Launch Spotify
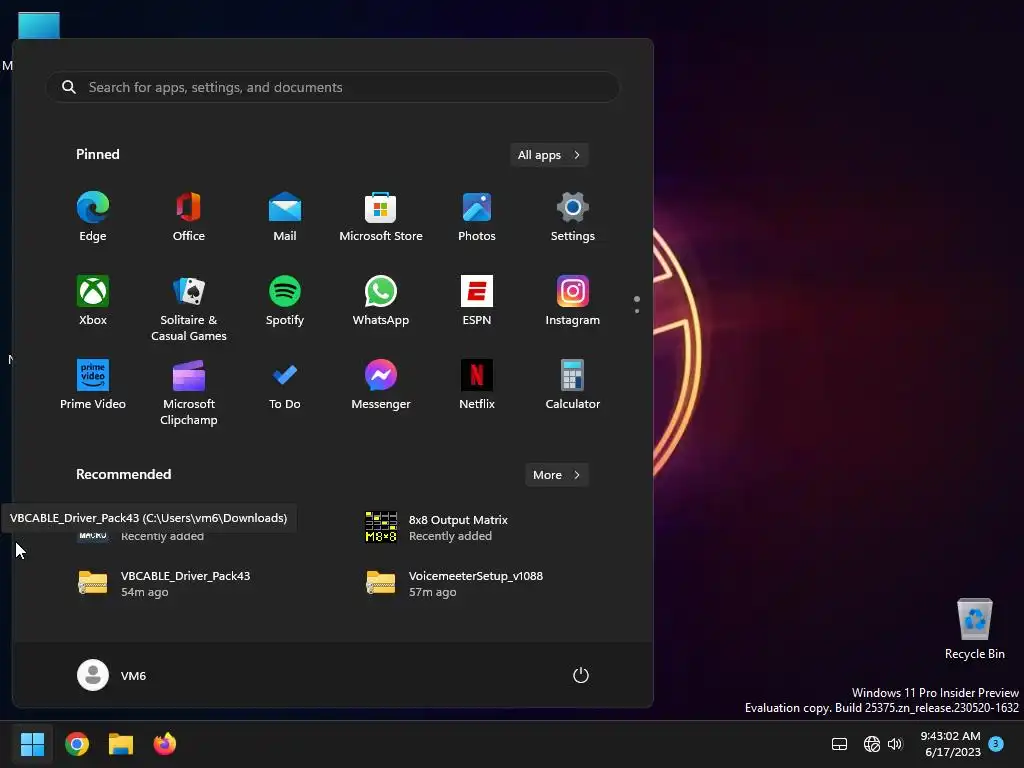 [x=285, y=301]
